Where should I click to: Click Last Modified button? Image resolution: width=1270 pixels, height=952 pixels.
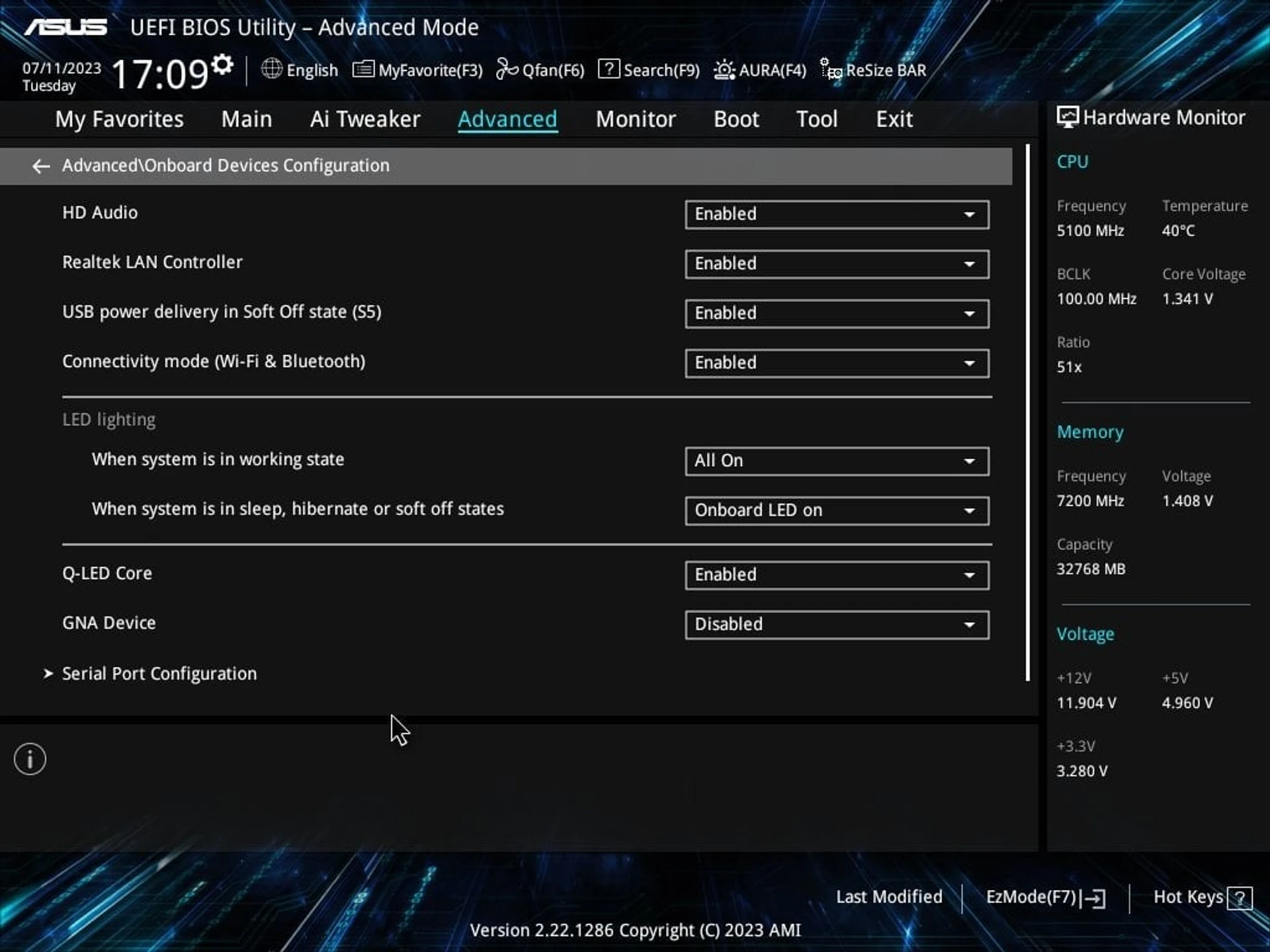[889, 897]
